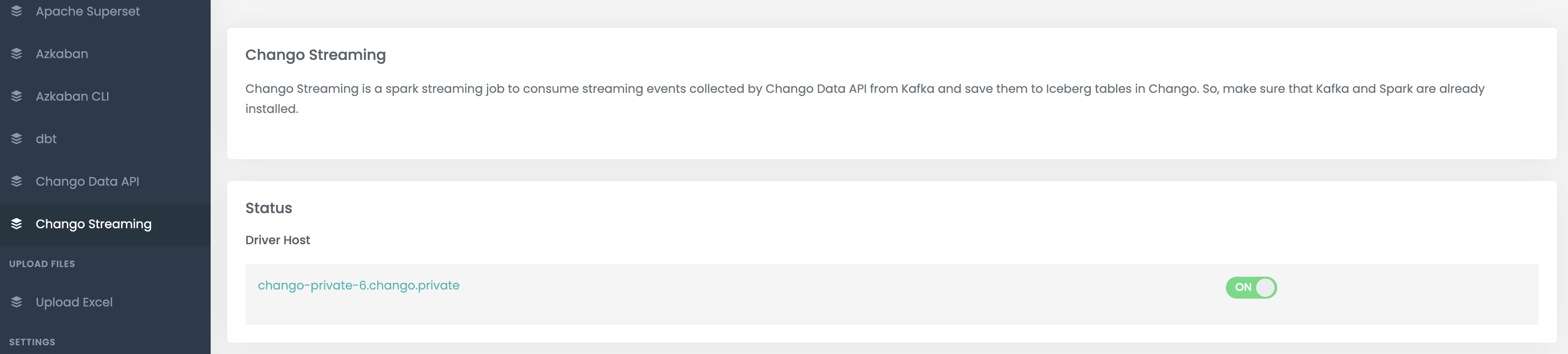Select the Chango Streaming sidebar label
1568x354 pixels.
94,224
